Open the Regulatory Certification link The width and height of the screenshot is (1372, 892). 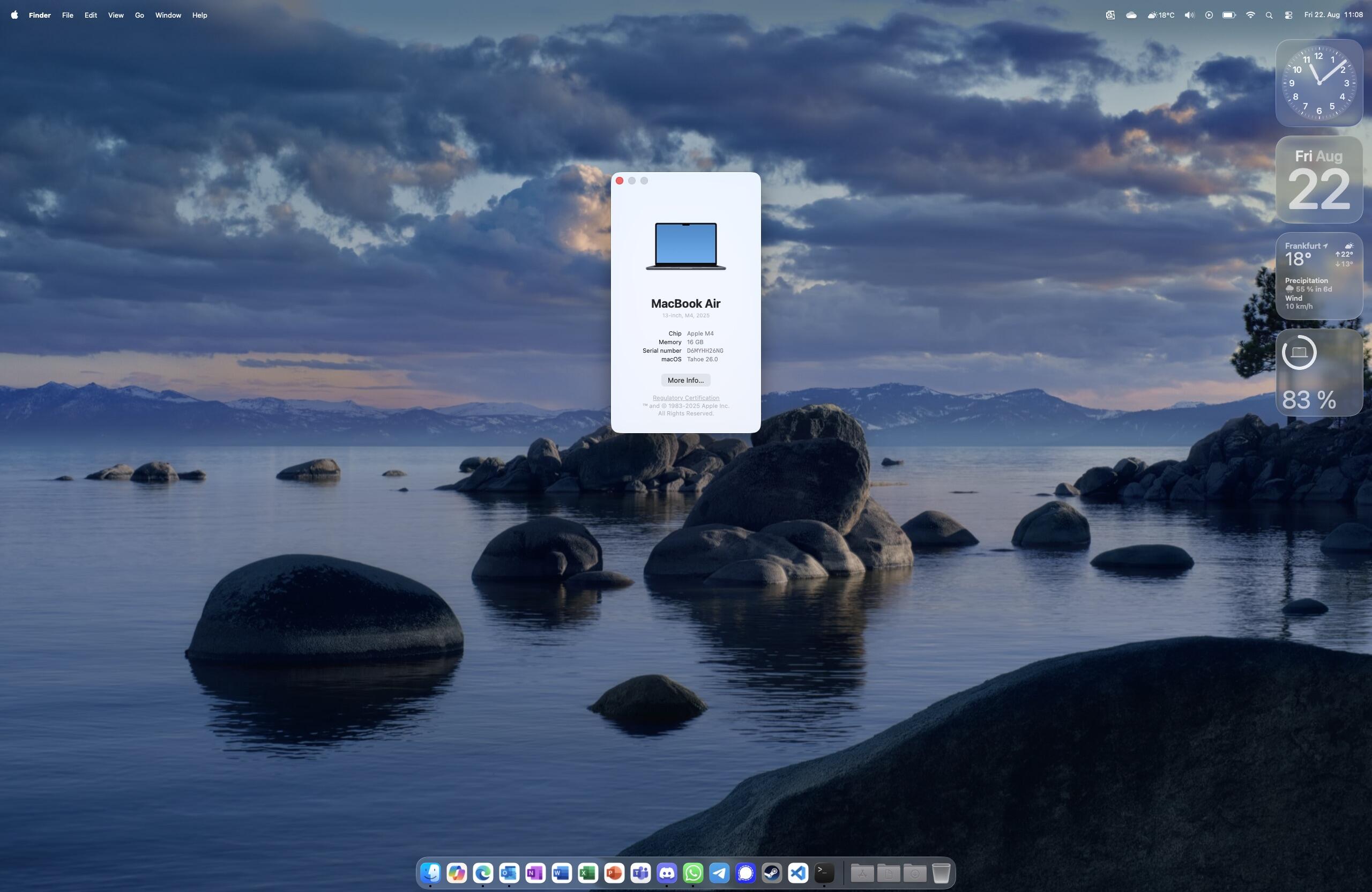pos(685,398)
